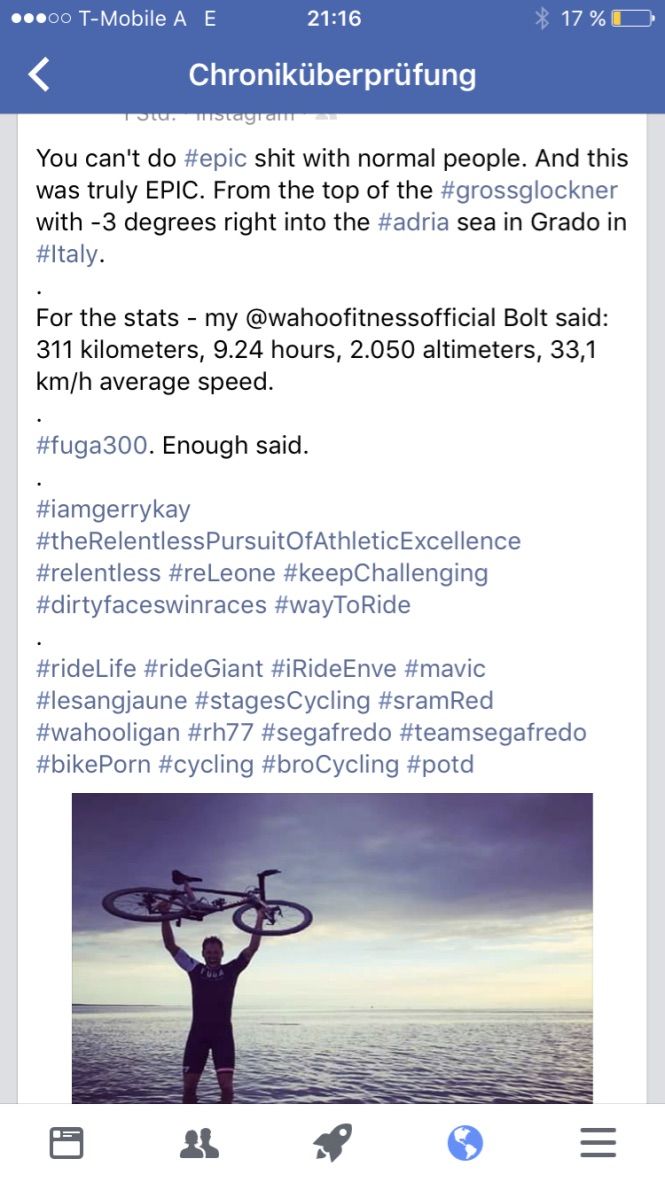
Task: Open the #dirtyfaceswinraces hashtag
Action: [151, 605]
